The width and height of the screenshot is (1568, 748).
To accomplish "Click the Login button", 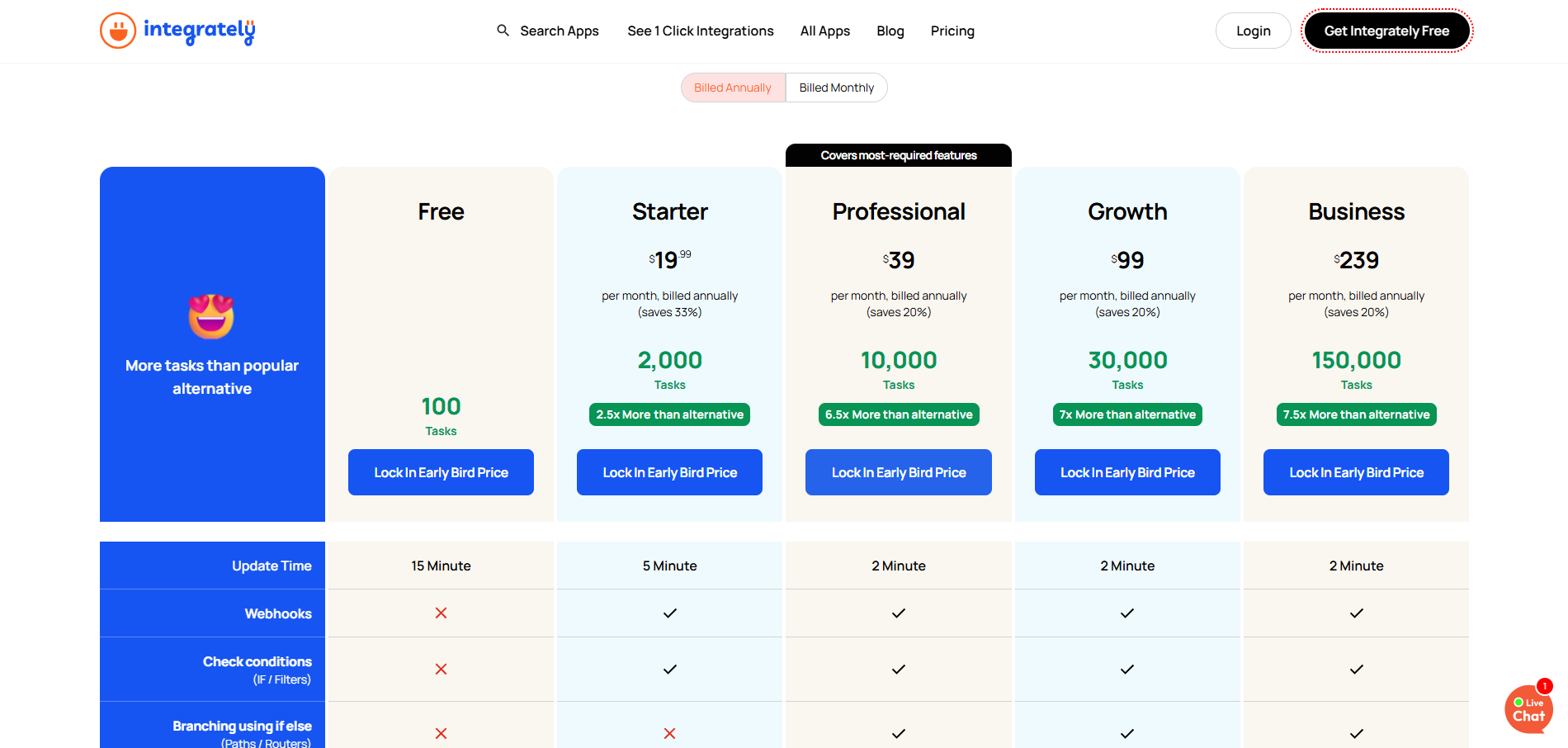I will [1253, 30].
